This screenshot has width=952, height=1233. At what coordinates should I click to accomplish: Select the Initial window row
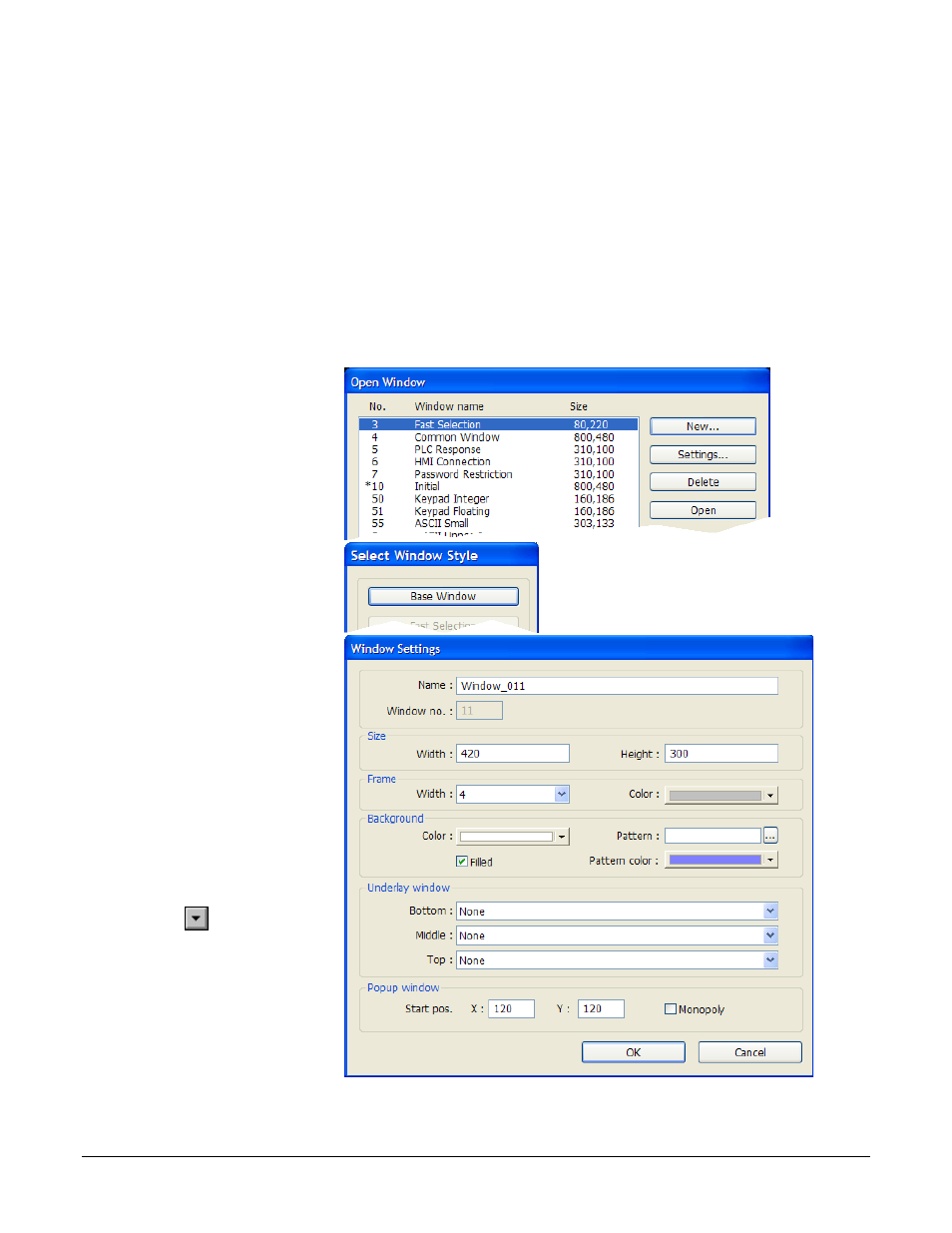tap(498, 486)
